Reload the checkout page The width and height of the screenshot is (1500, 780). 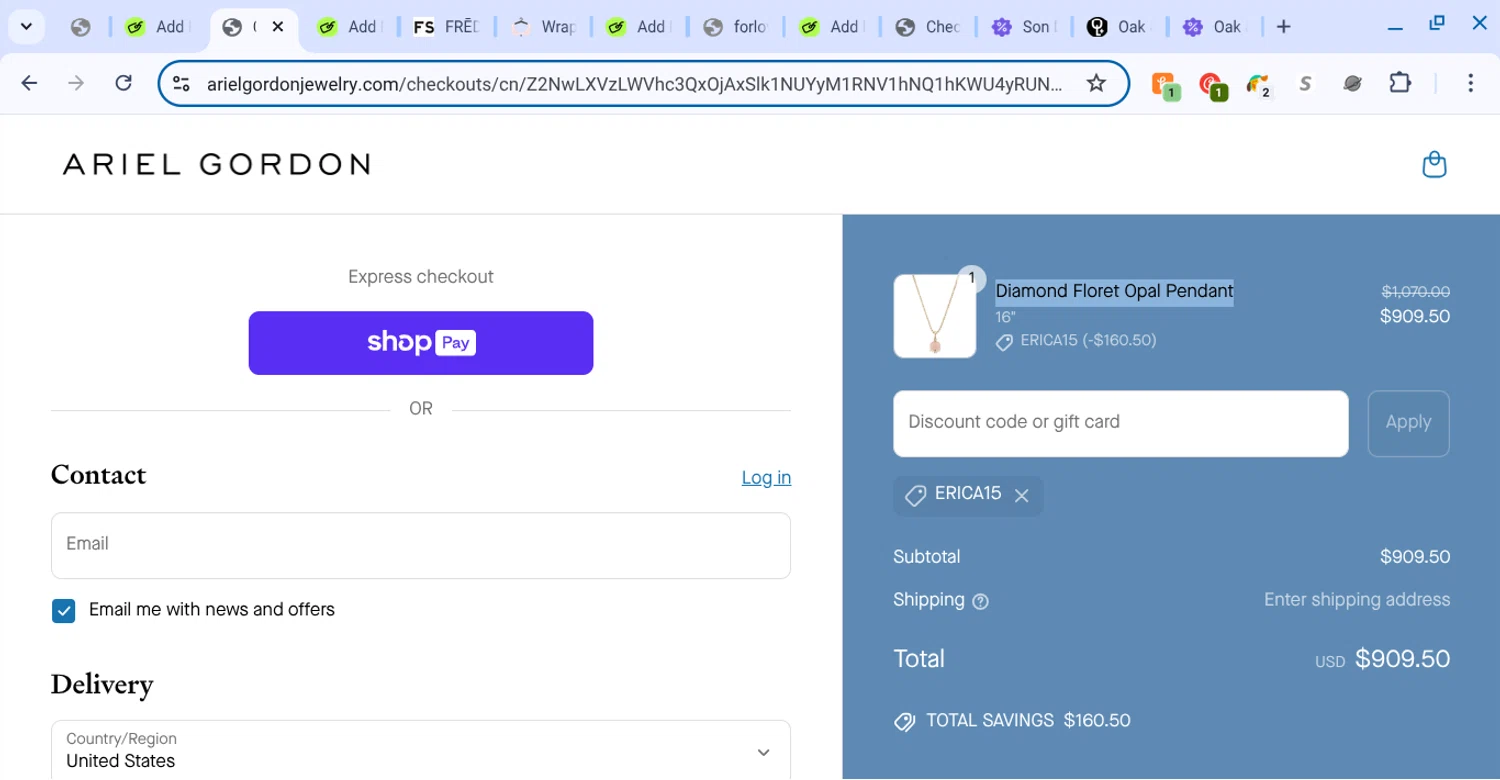click(x=123, y=83)
